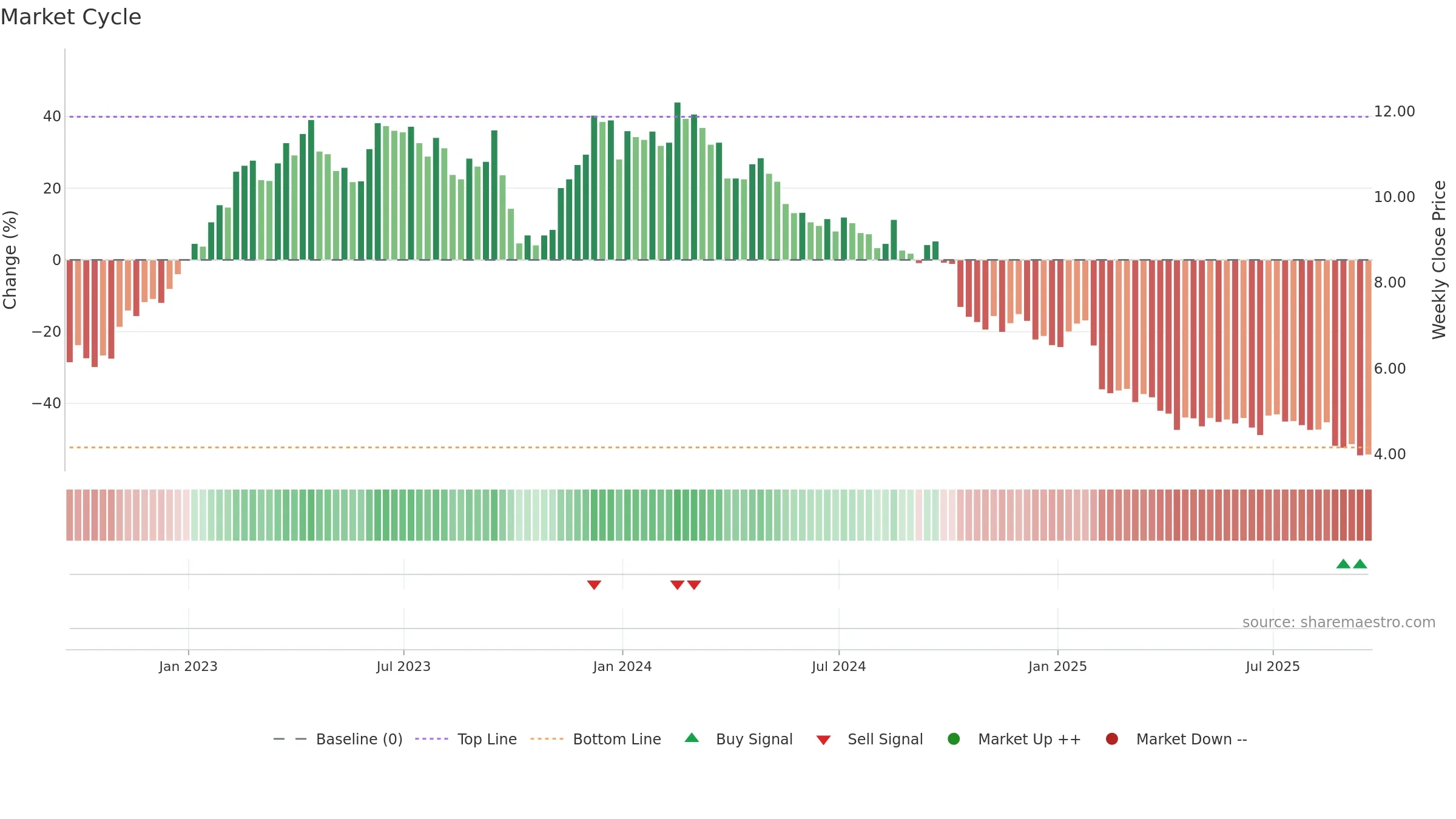Click the Jan 2023 axis label
This screenshot has height=819, width=1456.
[x=188, y=667]
